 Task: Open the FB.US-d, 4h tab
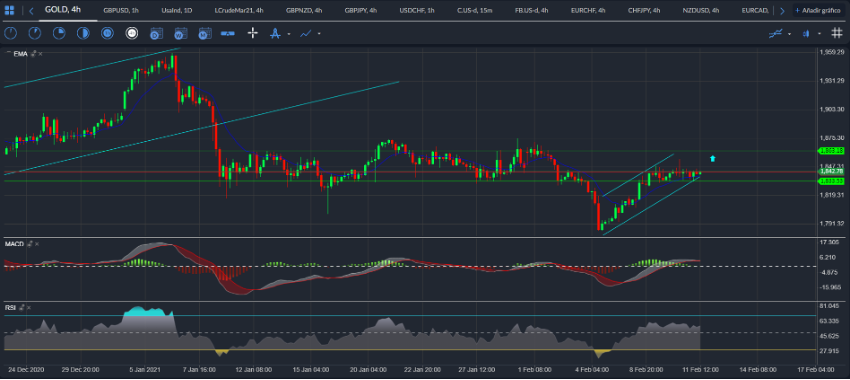point(532,10)
